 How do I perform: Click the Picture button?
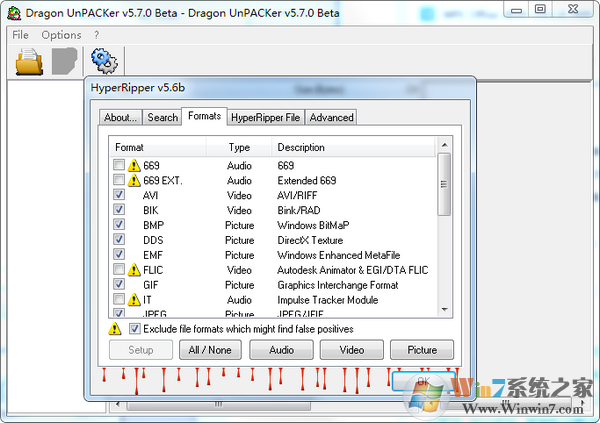coord(422,350)
